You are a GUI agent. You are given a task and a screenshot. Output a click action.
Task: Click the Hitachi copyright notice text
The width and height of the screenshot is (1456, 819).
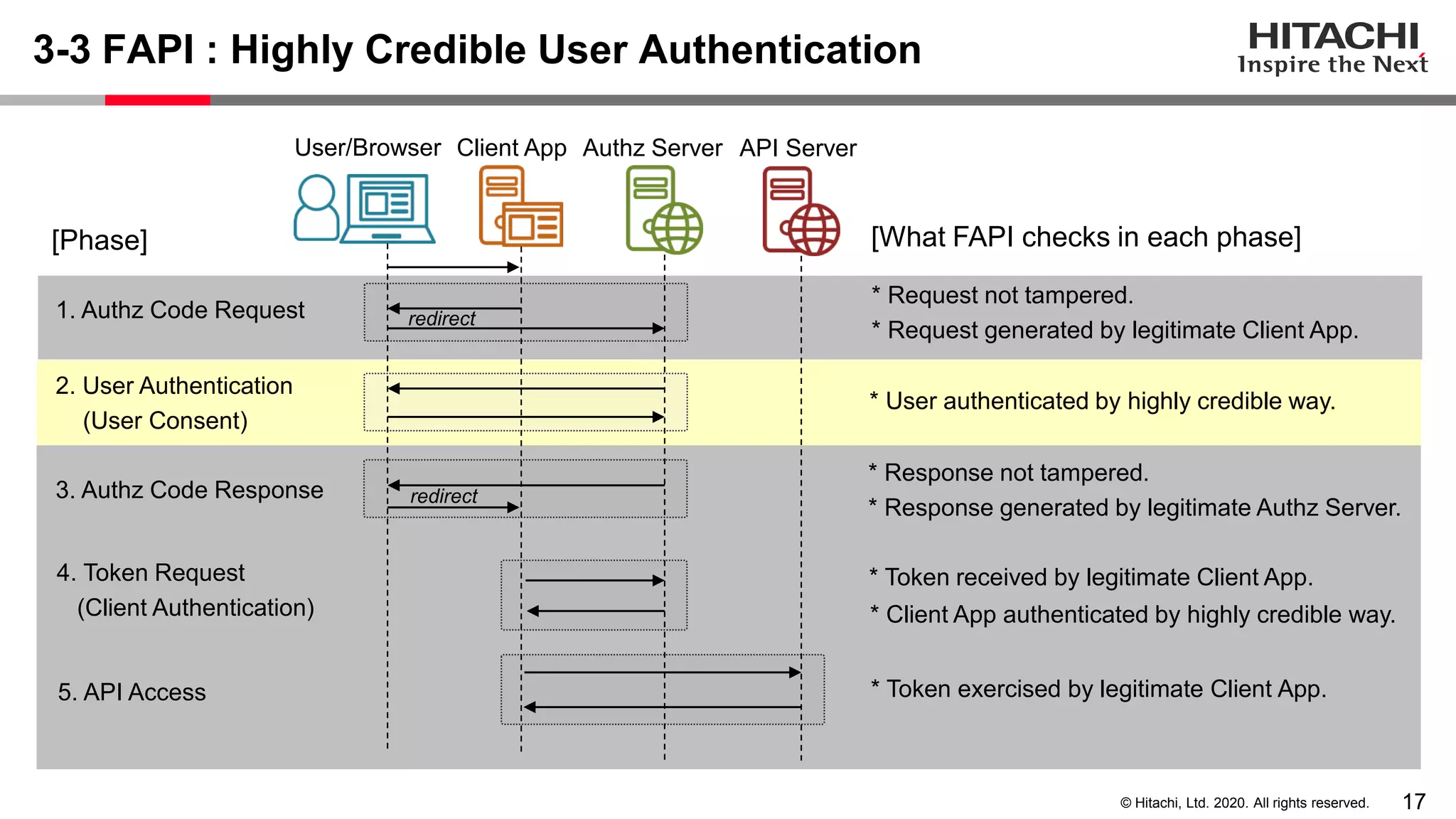pos(1244,803)
